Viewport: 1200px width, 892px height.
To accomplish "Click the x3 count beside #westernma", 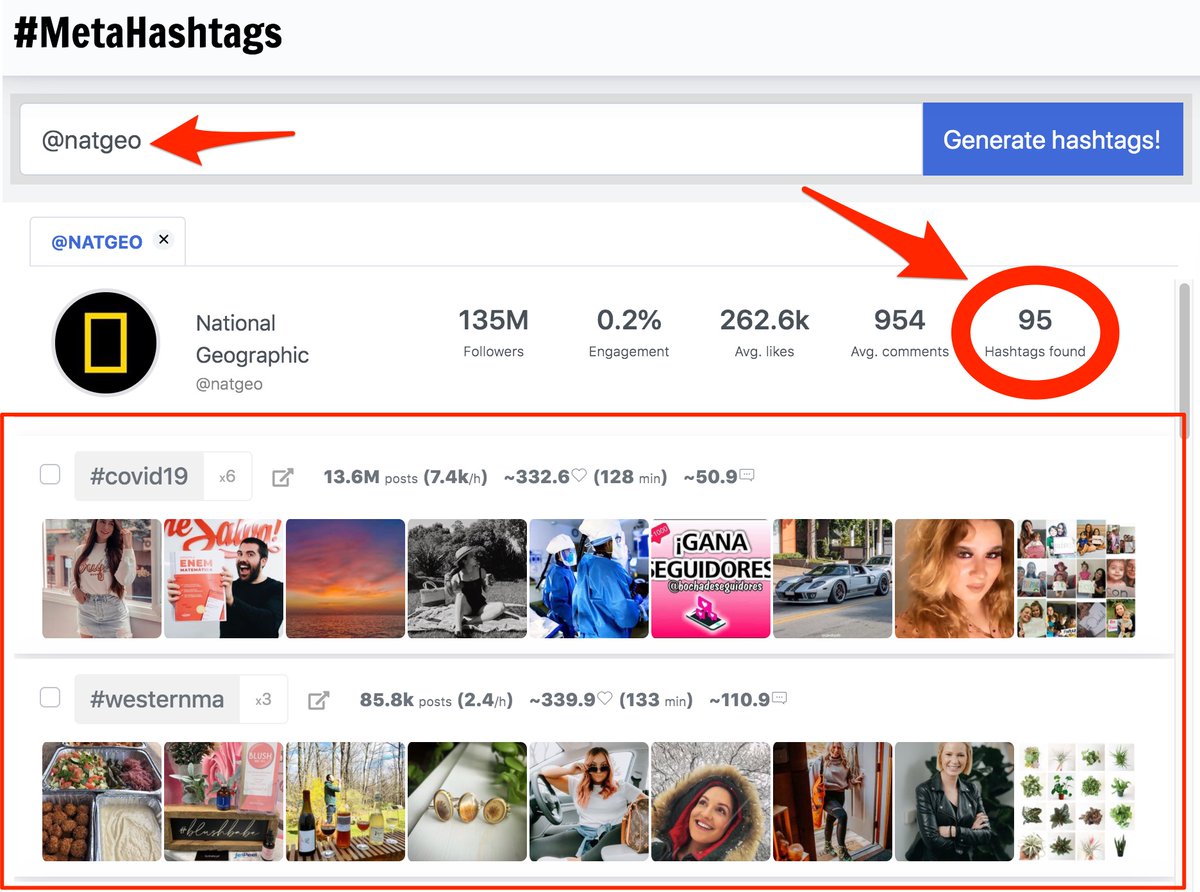I will pos(263,699).
